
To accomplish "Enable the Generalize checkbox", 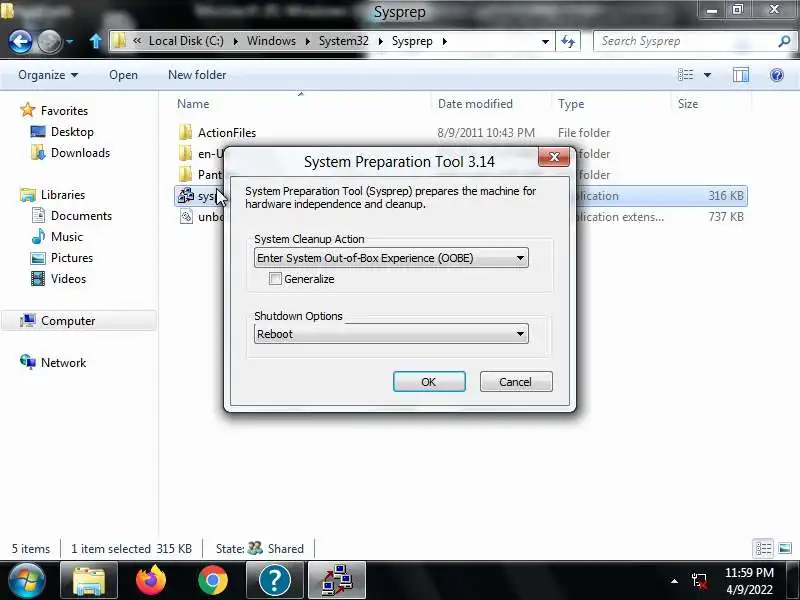I will tap(275, 279).
